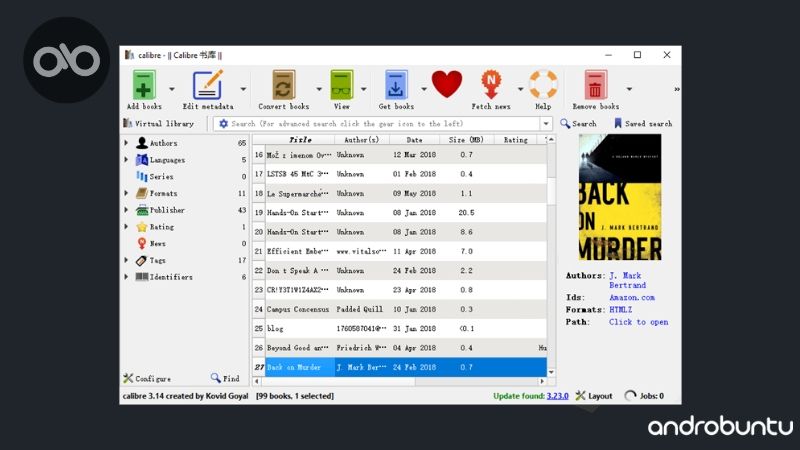Click the Get books download icon
800x450 pixels.
point(396,84)
